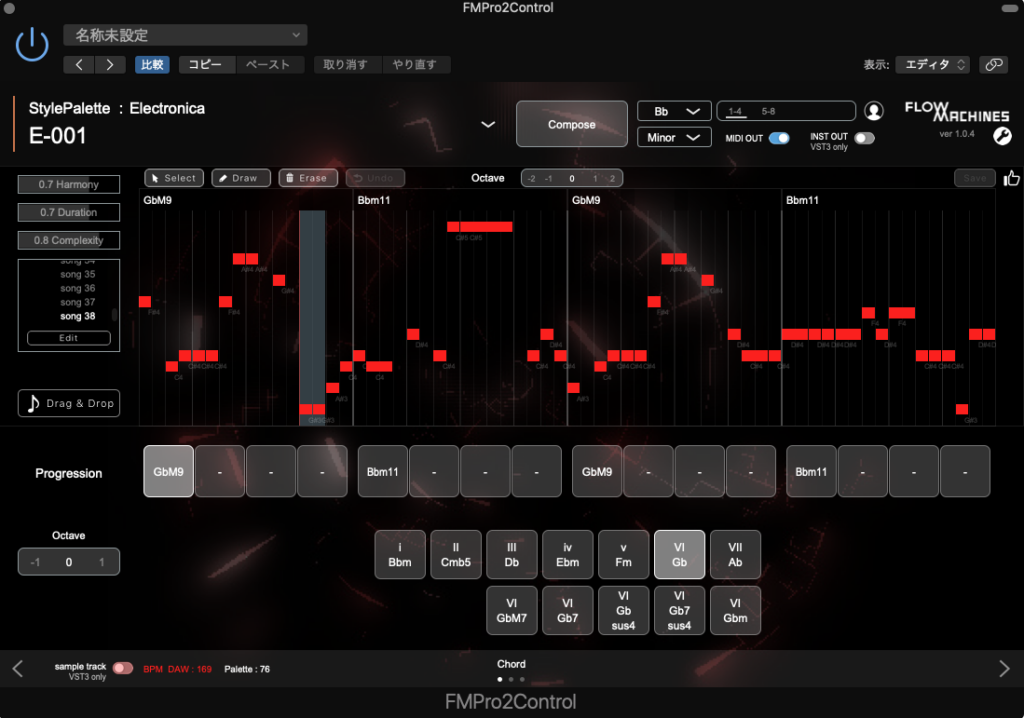Viewport: 1024px width, 718px height.
Task: Activate the Select cursor tool
Action: (174, 178)
